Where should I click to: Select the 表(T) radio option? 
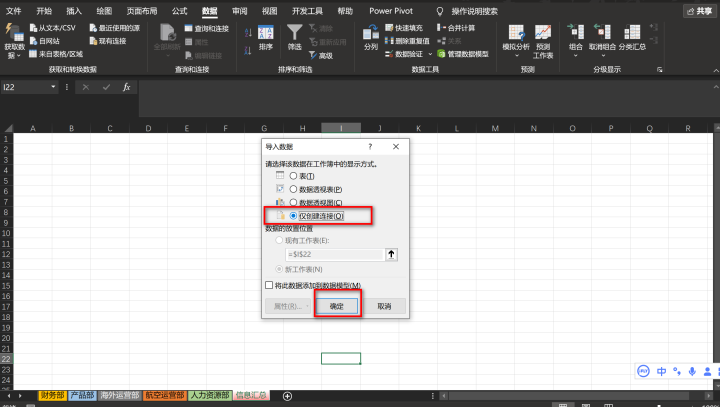[x=293, y=176]
